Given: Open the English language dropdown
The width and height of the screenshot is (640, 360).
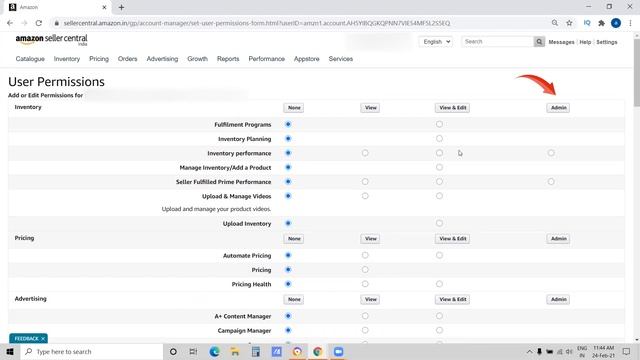Looking at the screenshot, I should (436, 42).
